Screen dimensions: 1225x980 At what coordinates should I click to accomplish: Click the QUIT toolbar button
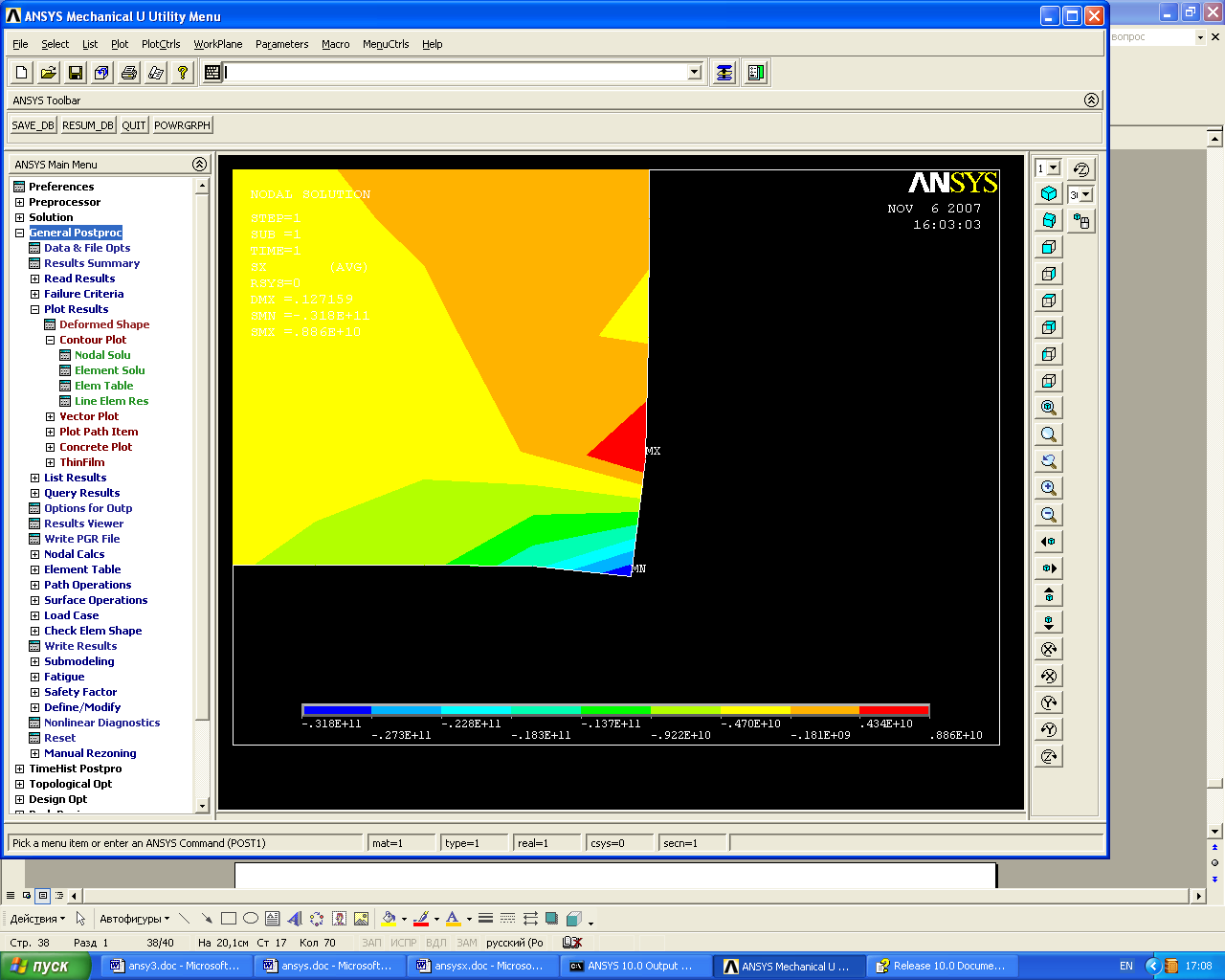134,125
